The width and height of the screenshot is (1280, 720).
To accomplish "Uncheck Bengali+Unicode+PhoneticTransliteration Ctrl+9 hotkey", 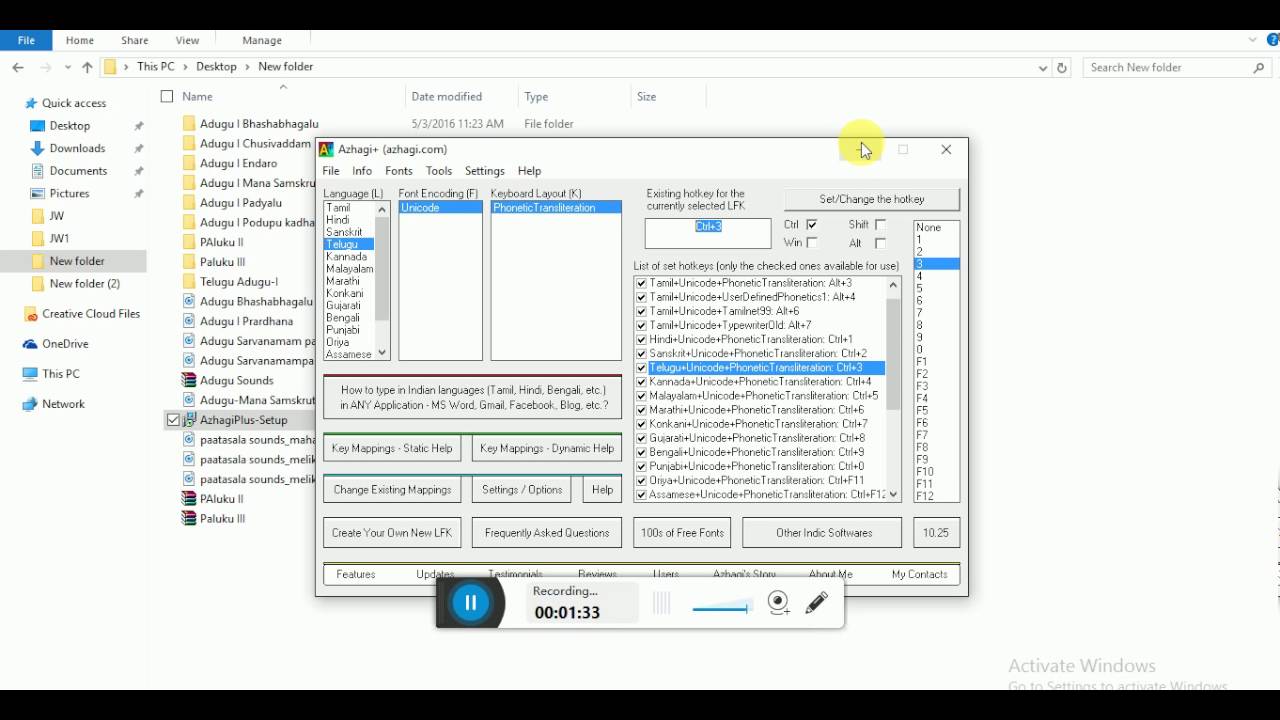I will 642,452.
